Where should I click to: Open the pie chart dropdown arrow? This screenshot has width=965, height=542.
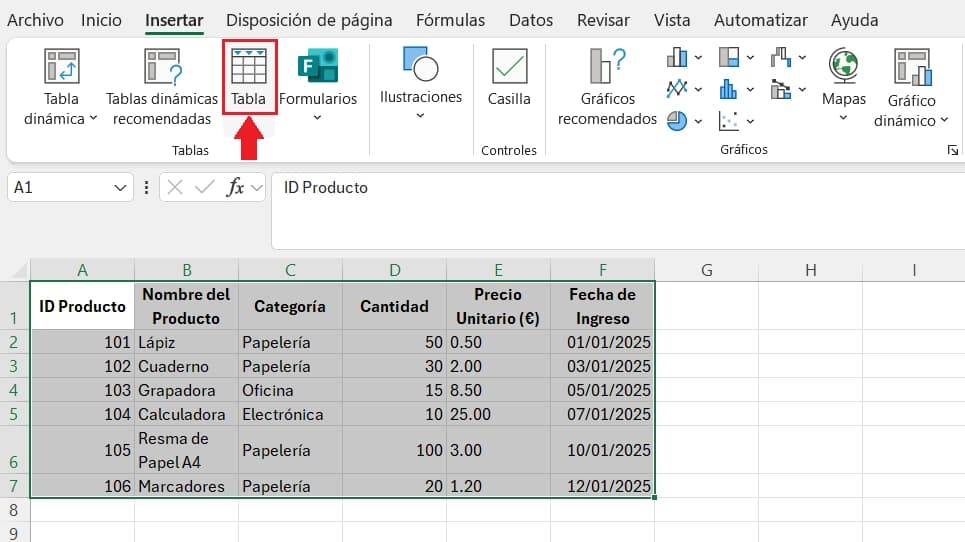point(699,121)
